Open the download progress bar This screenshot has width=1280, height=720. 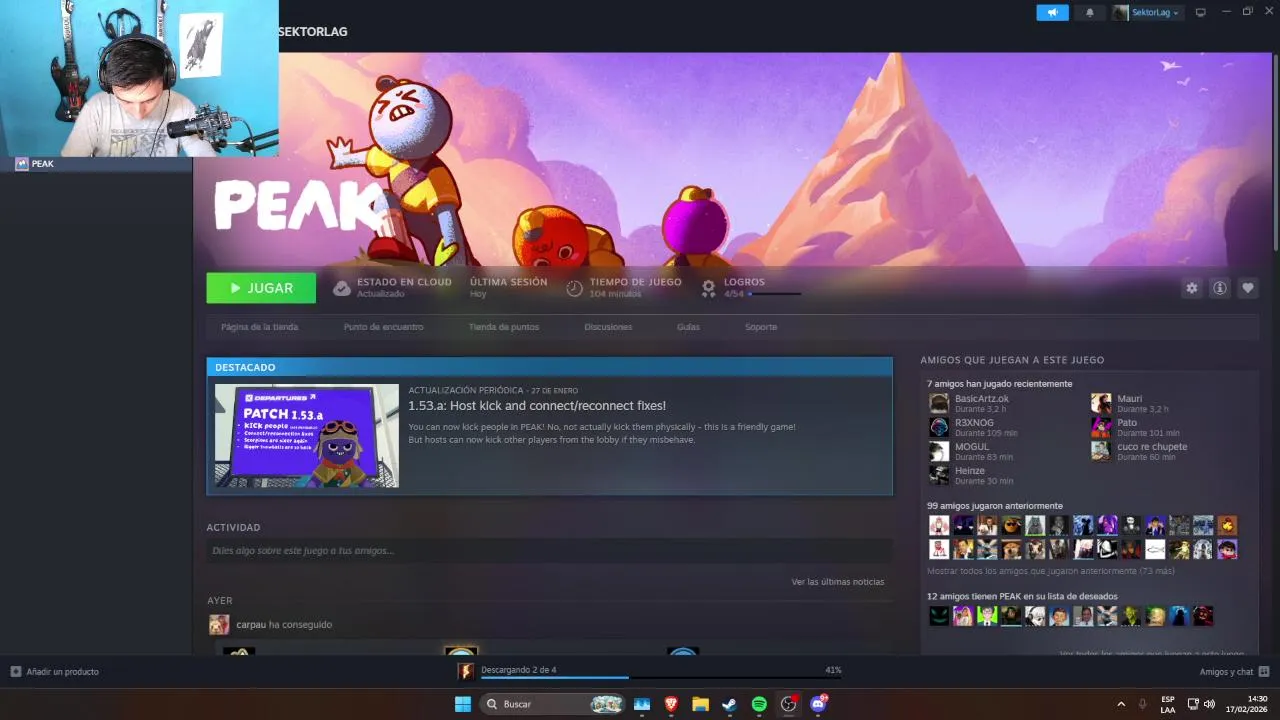[661, 677]
